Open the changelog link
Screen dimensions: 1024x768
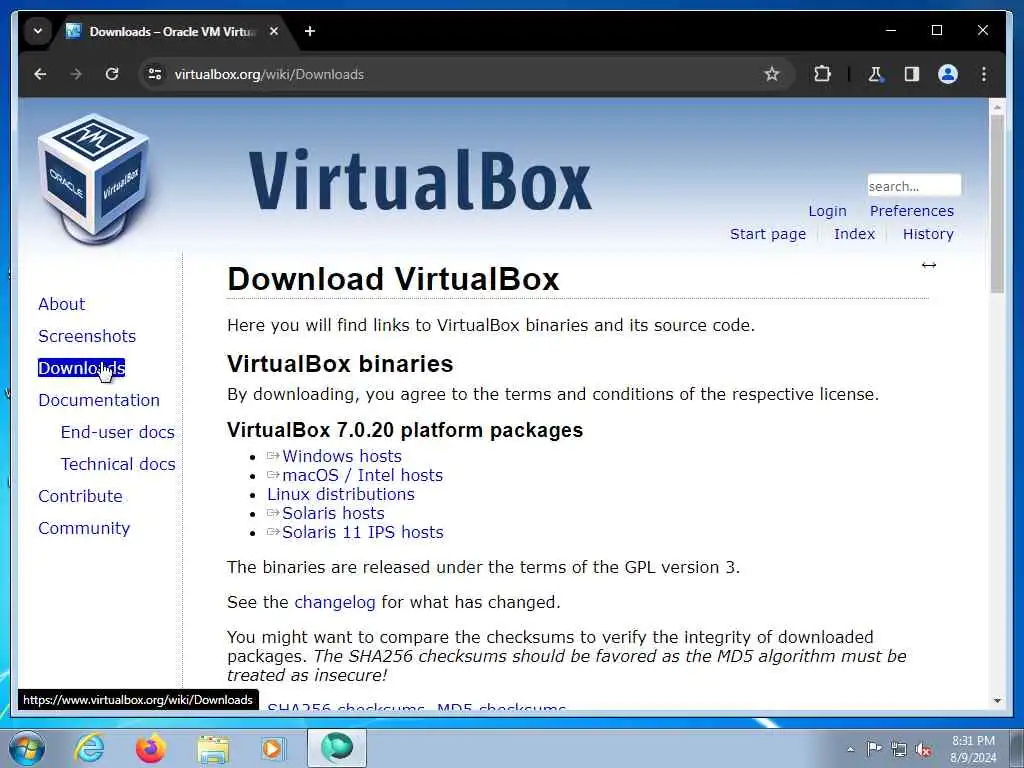[x=335, y=602]
